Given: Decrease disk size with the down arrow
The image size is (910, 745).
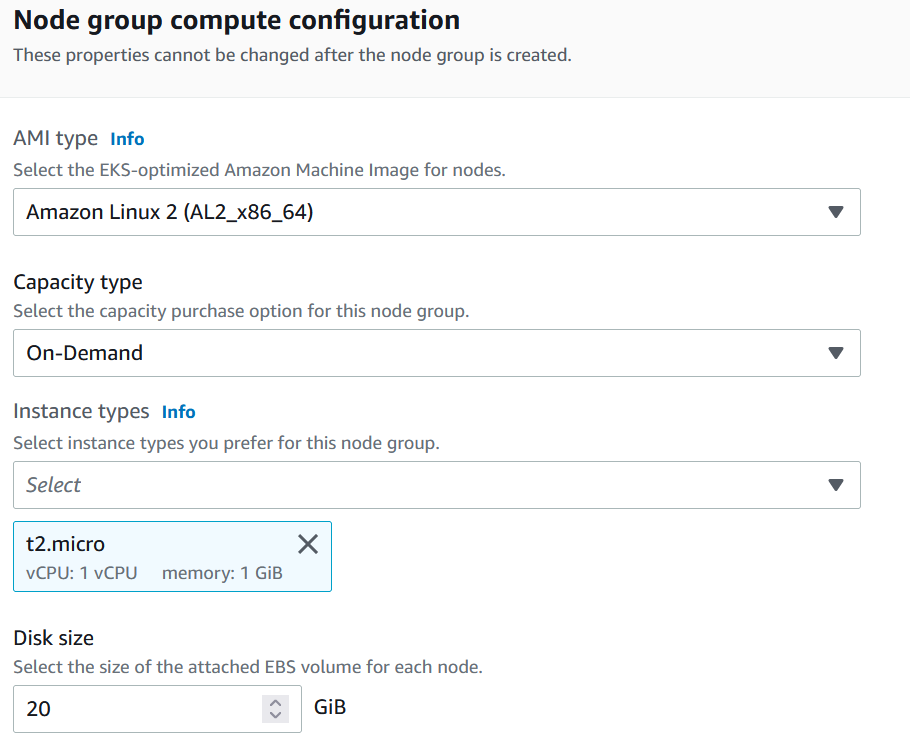Looking at the screenshot, I should [x=276, y=715].
